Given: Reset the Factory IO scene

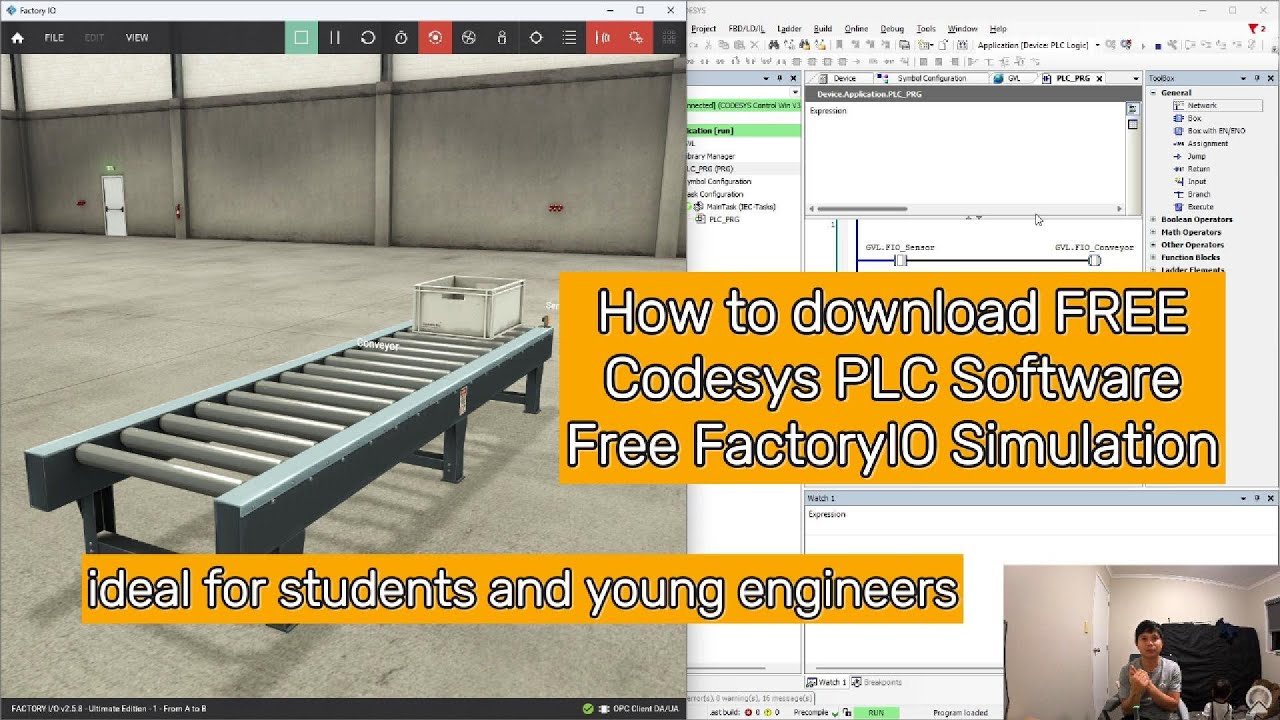Looking at the screenshot, I should click(368, 38).
